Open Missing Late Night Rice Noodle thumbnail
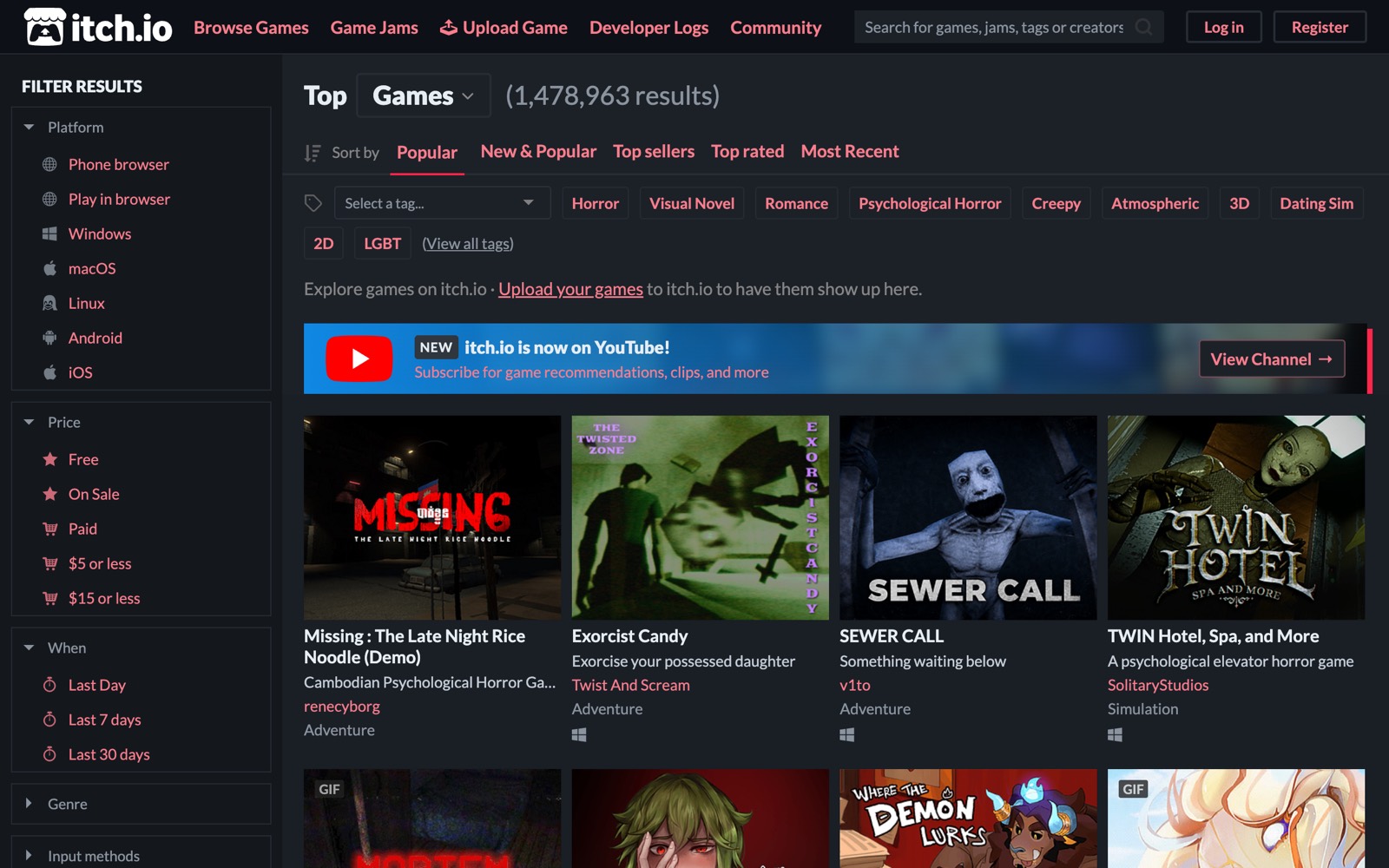The height and width of the screenshot is (868, 1389). click(432, 517)
